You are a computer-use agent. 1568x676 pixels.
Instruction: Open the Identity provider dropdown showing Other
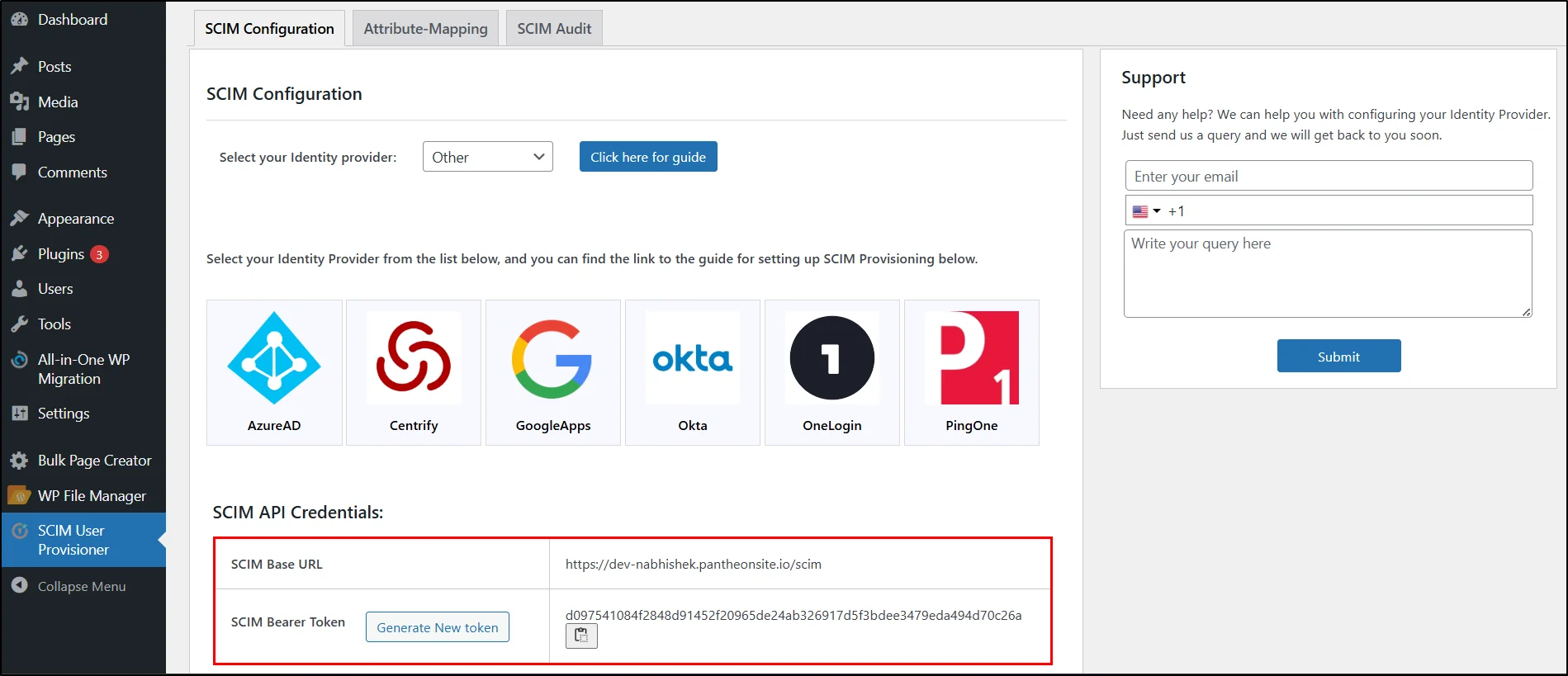(487, 157)
